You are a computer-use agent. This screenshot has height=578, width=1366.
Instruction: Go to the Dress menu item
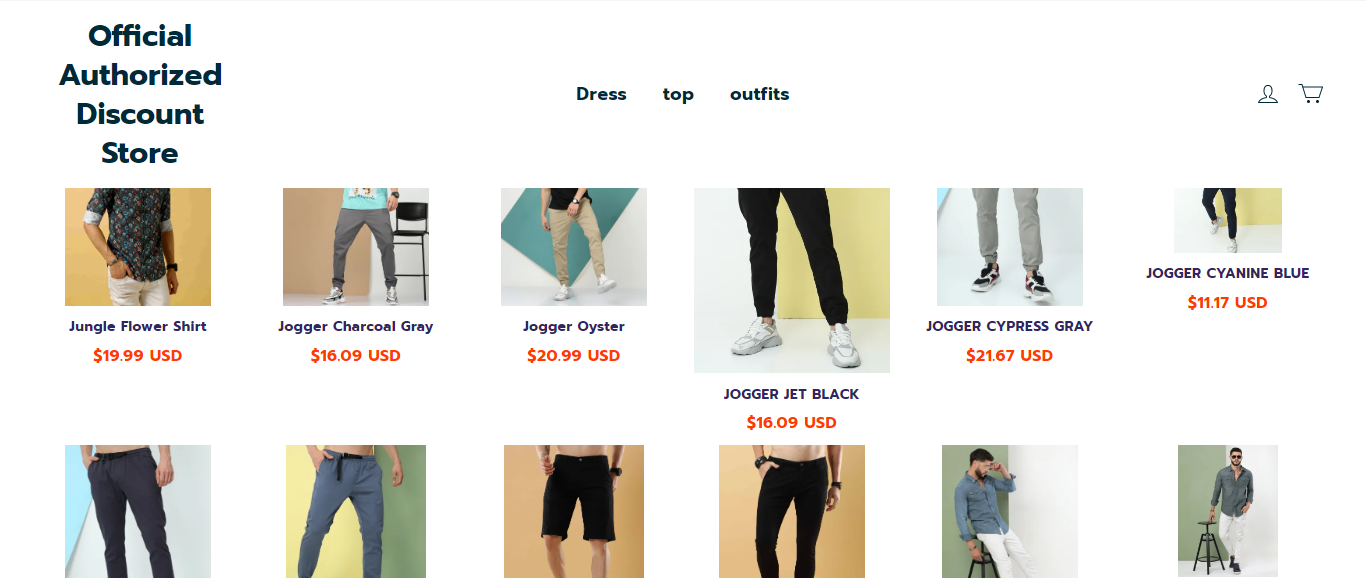point(601,94)
